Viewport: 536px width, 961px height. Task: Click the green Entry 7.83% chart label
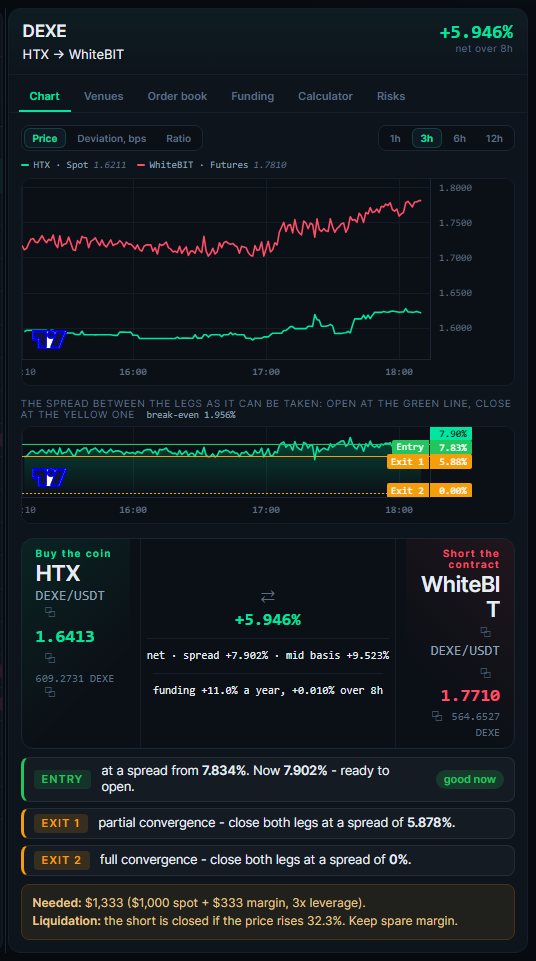click(x=432, y=447)
